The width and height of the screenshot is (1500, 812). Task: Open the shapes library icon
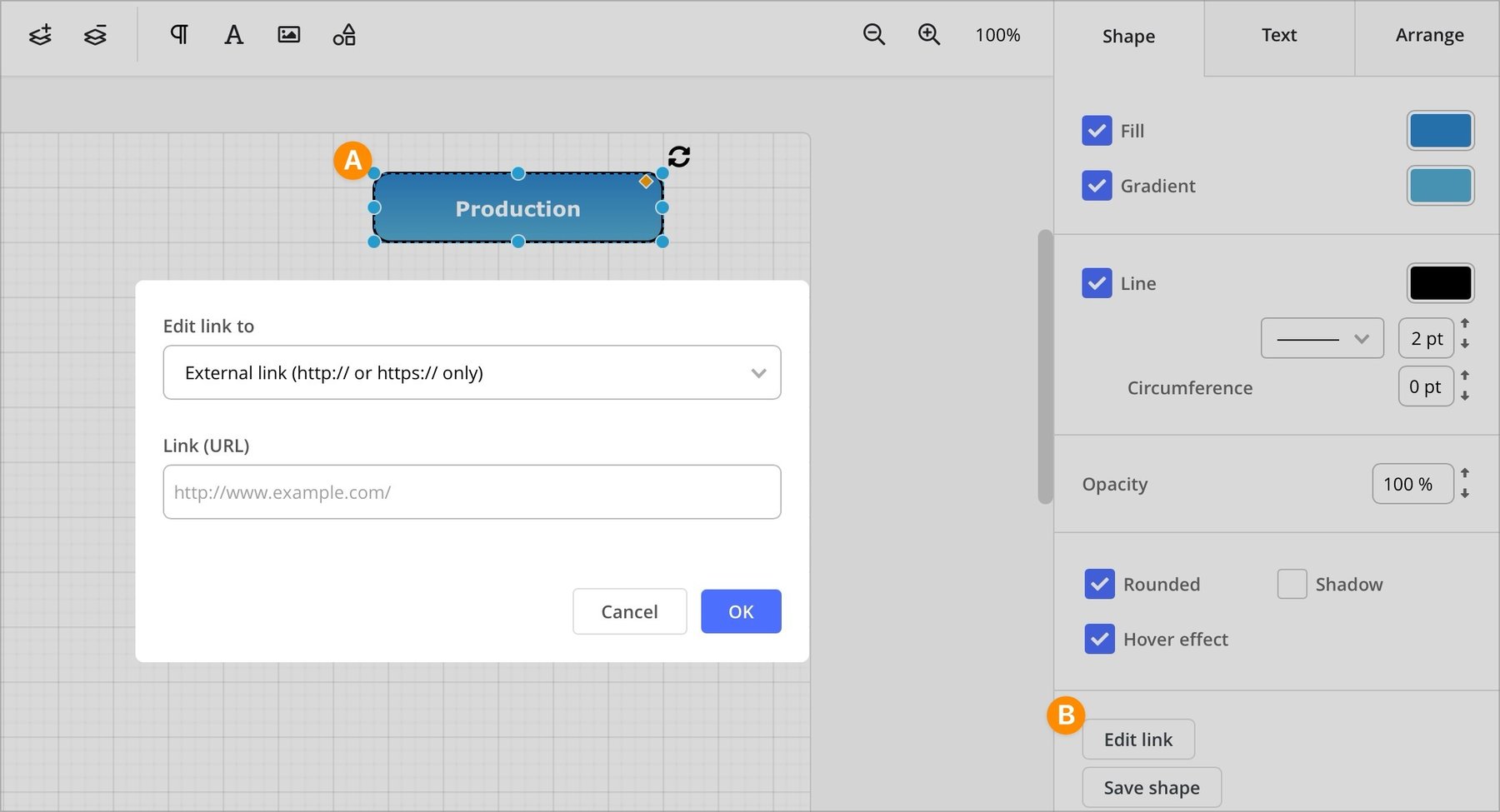[x=344, y=35]
